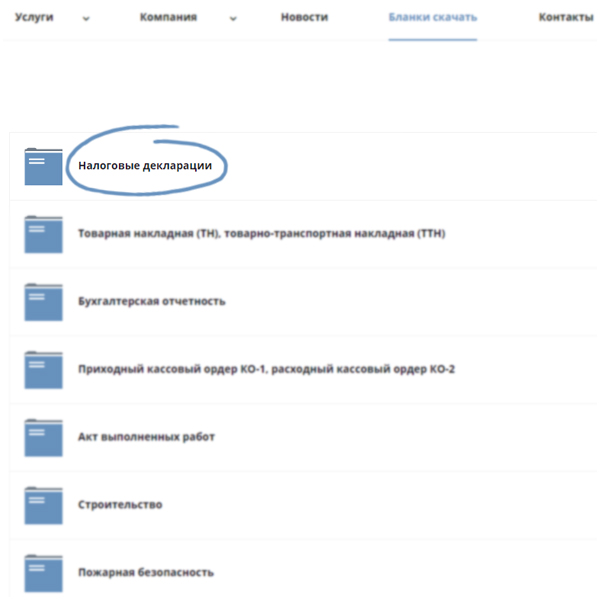This screenshot has height=600, width=600.
Task: Click the Приходный кассовый ордер folder icon
Action: pyautogui.click(x=43, y=370)
